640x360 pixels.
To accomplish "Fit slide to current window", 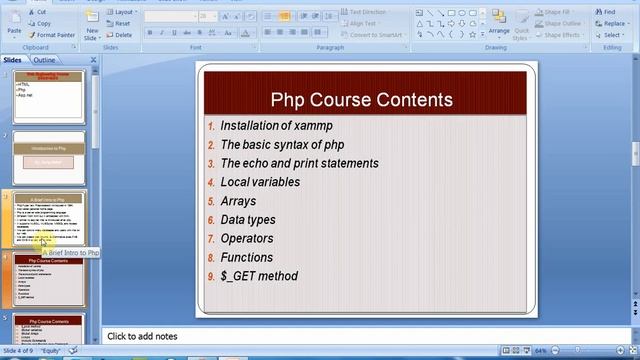I will pos(633,350).
